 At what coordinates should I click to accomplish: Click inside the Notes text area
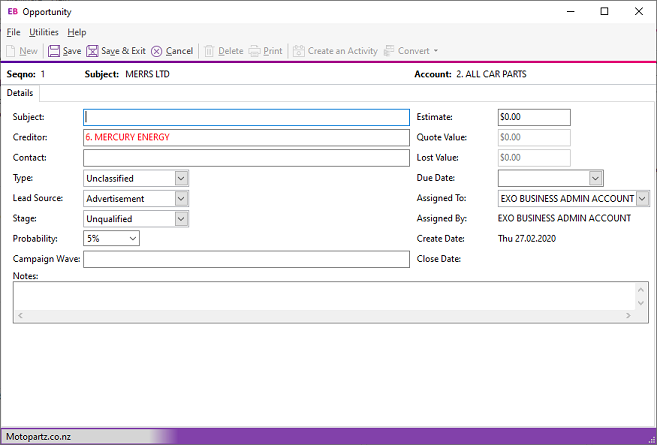[x=324, y=296]
